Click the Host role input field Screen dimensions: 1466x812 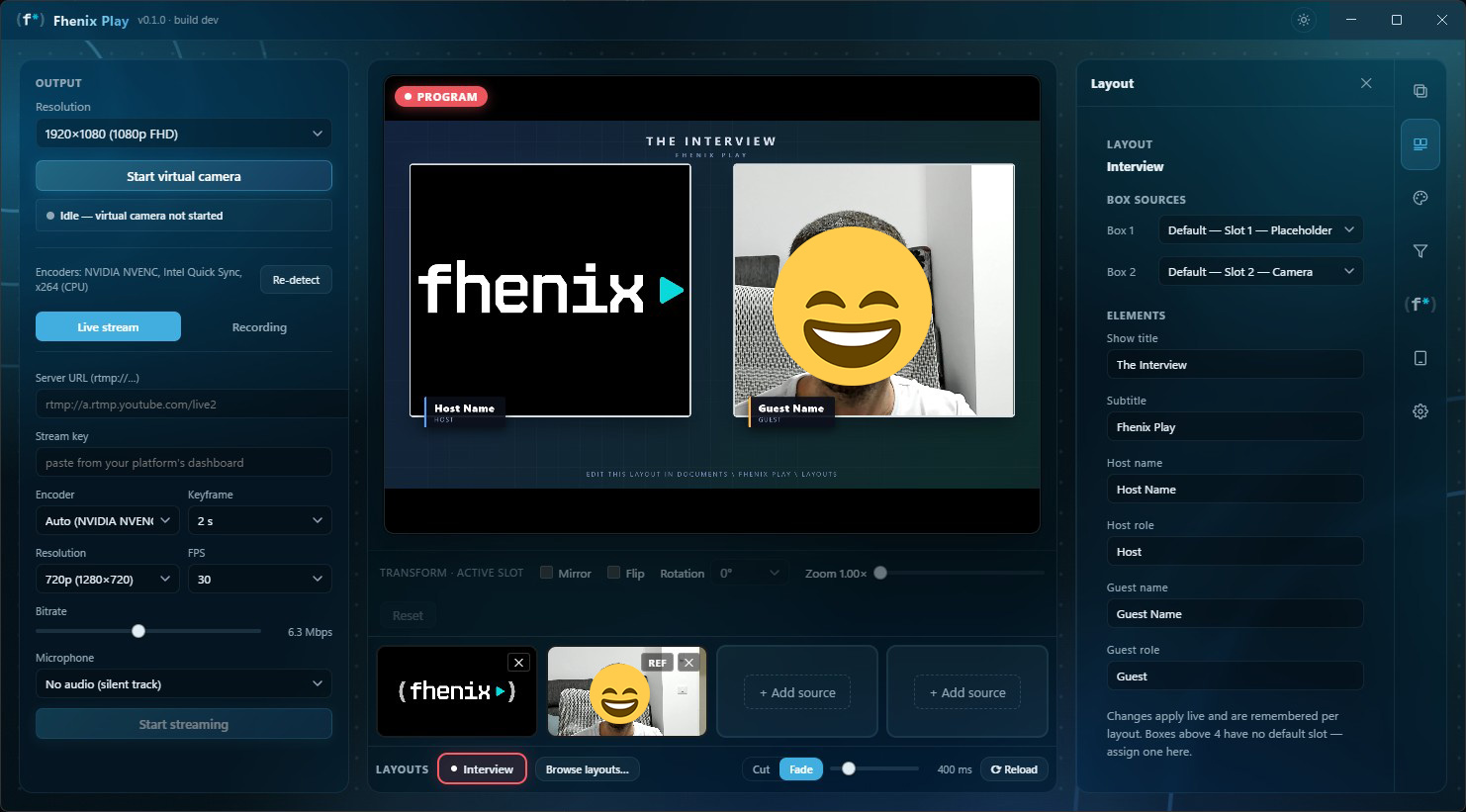pyautogui.click(x=1235, y=552)
